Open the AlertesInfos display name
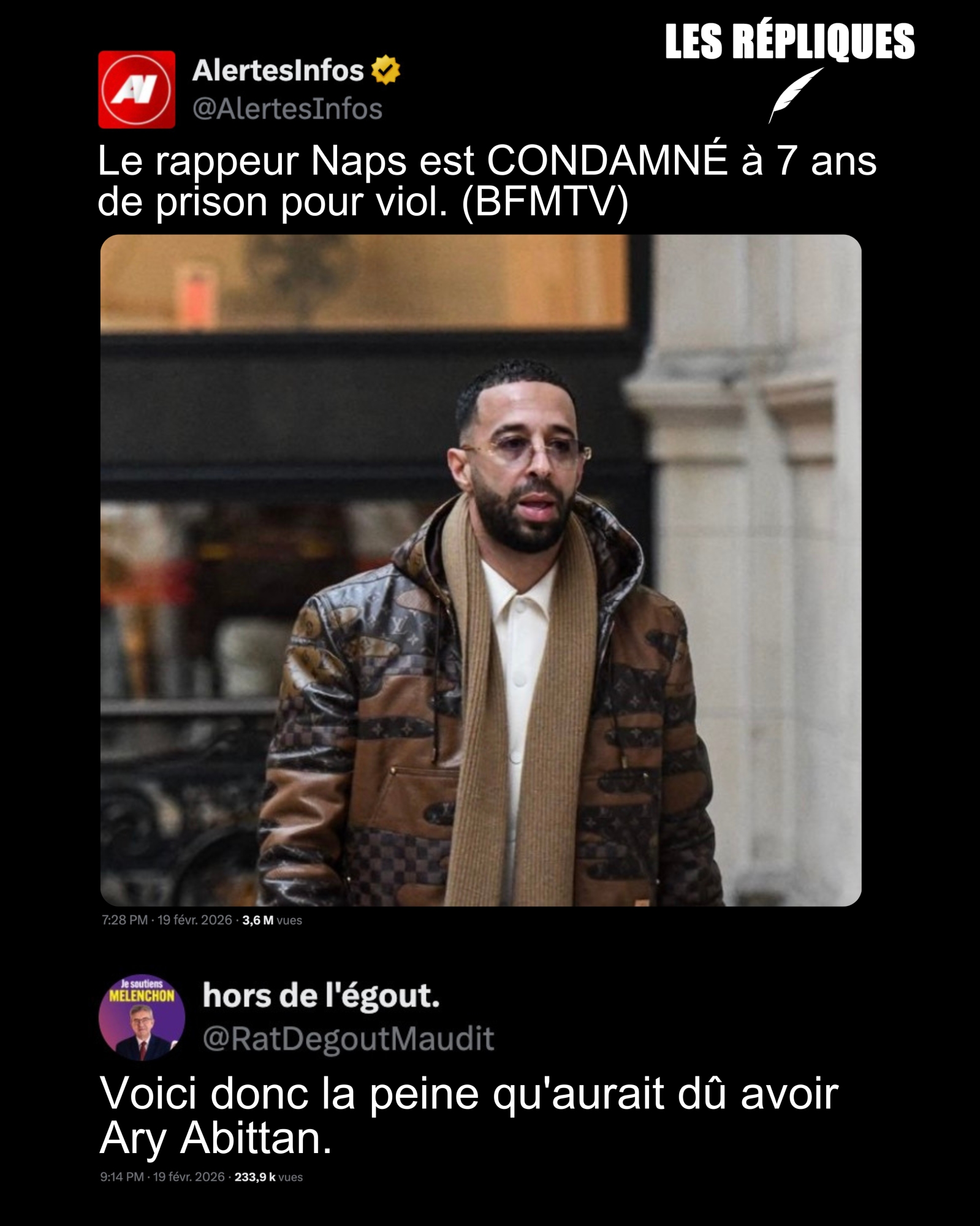Image resolution: width=980 pixels, height=1226 pixels. [x=278, y=70]
